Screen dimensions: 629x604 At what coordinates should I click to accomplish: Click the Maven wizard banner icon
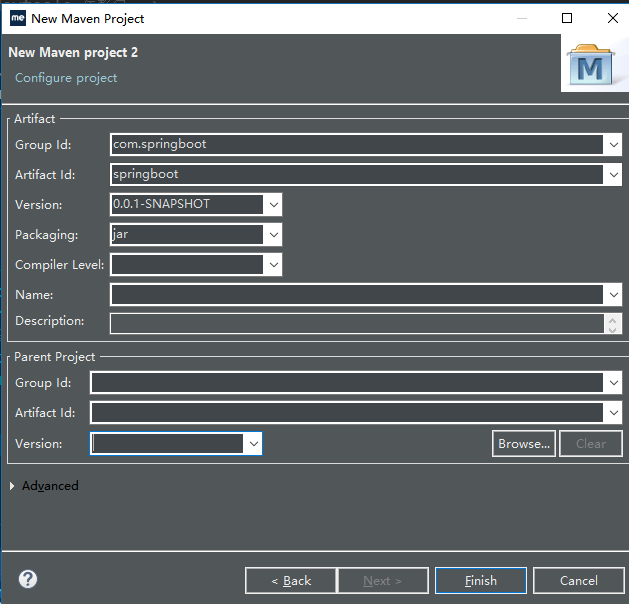593,66
